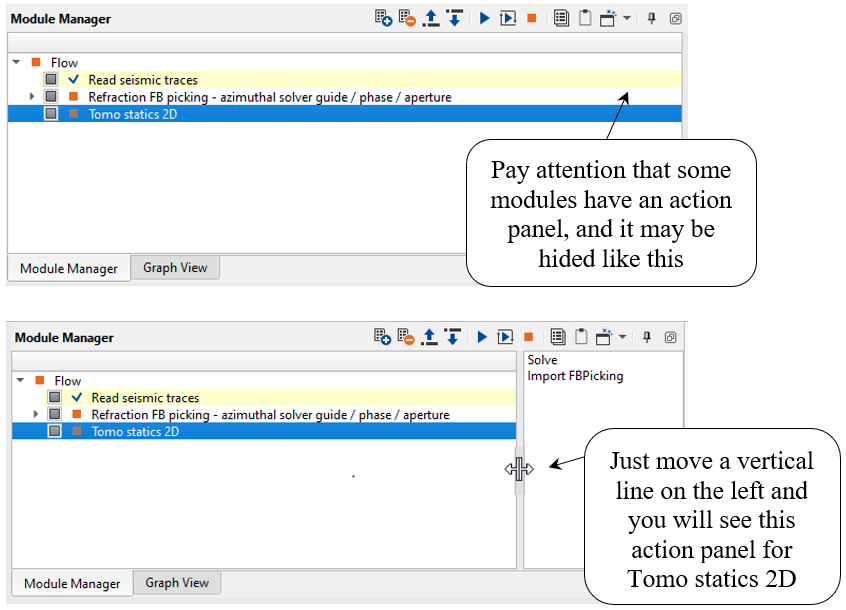Click clipboard paste icon in bottom panel toolbar
Image resolution: width=846 pixels, height=610 pixels.
coord(583,337)
